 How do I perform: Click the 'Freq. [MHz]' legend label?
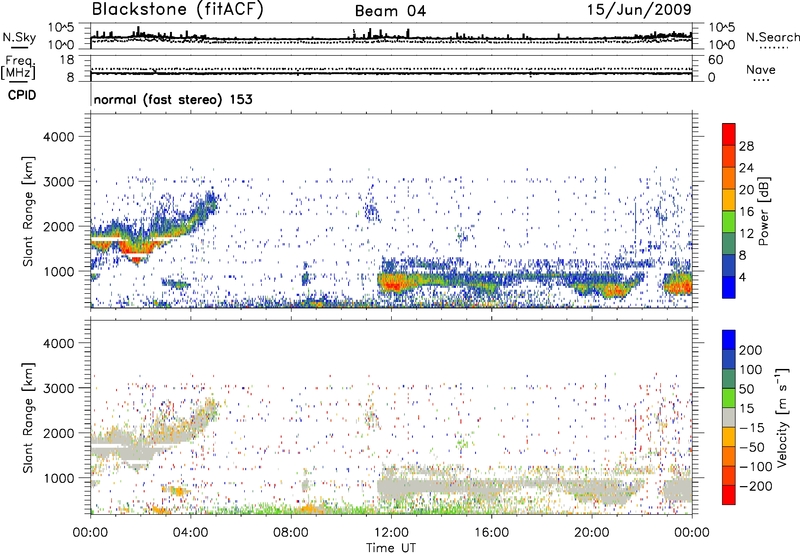18,67
